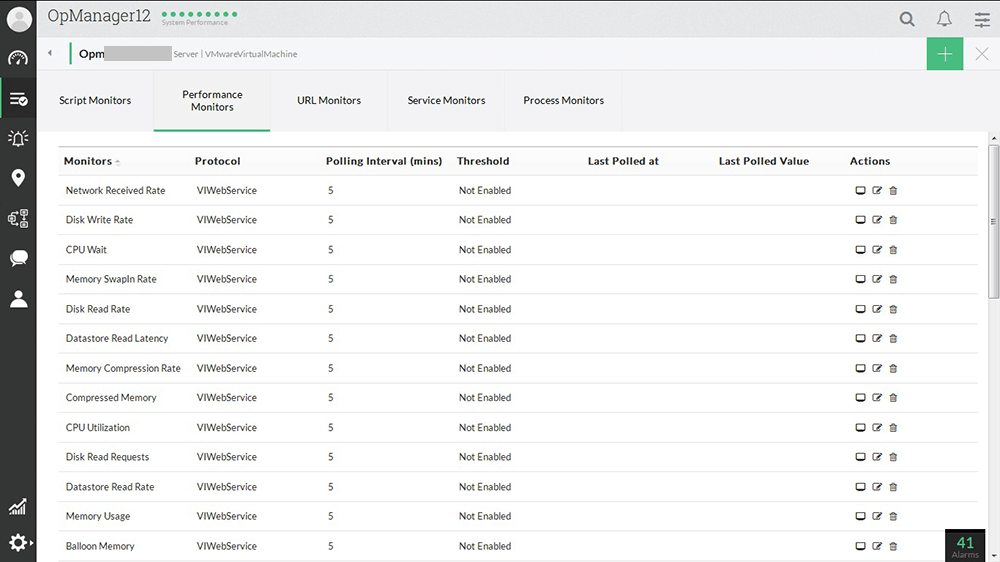Open the reports chart icon in sidebar
The image size is (1000, 562).
[18, 507]
